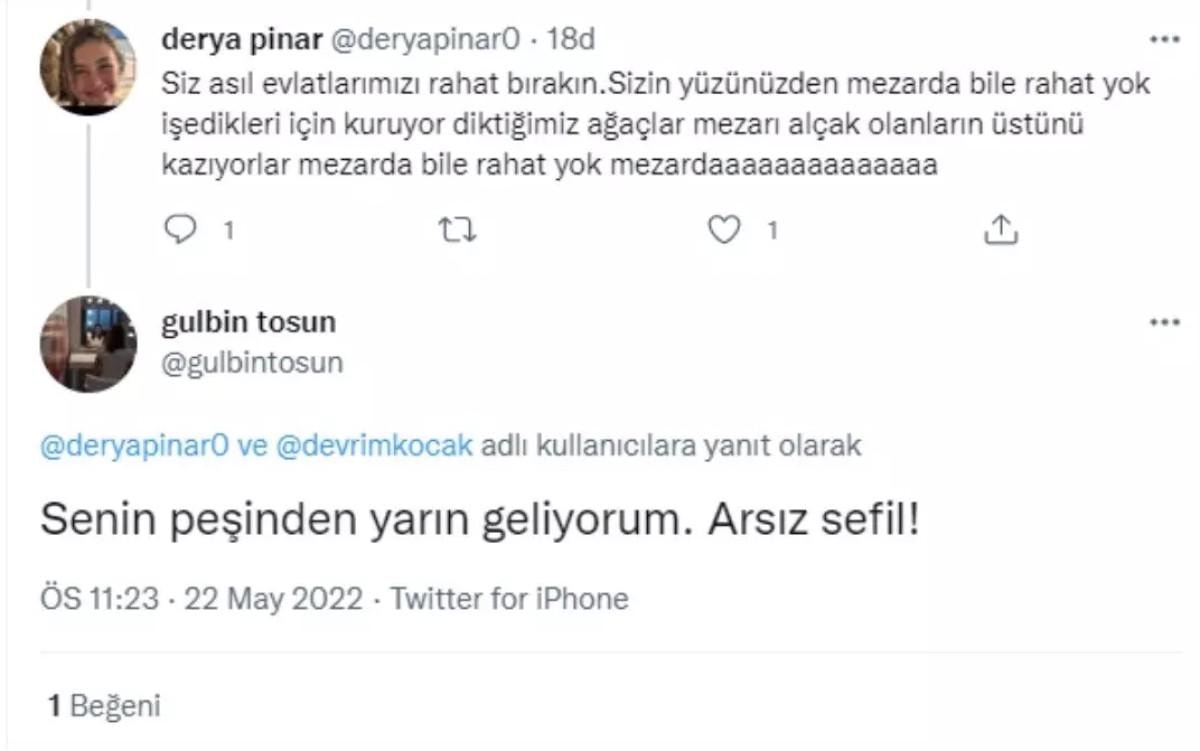Click the Twitter for iPhone source link
The image size is (1200, 751).
click(x=509, y=599)
